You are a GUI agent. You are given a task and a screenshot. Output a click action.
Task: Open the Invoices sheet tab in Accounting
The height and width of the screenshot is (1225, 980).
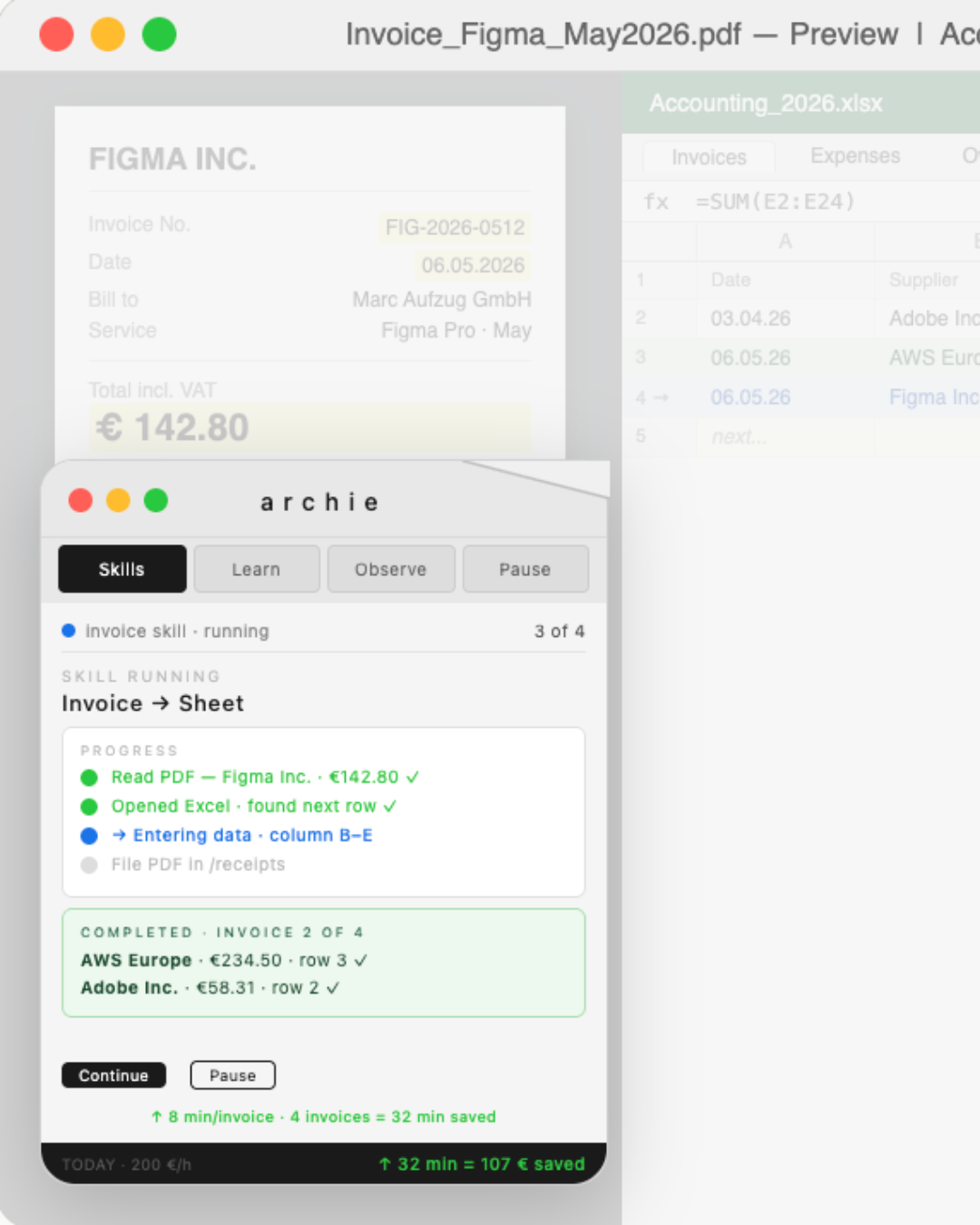[x=709, y=157]
